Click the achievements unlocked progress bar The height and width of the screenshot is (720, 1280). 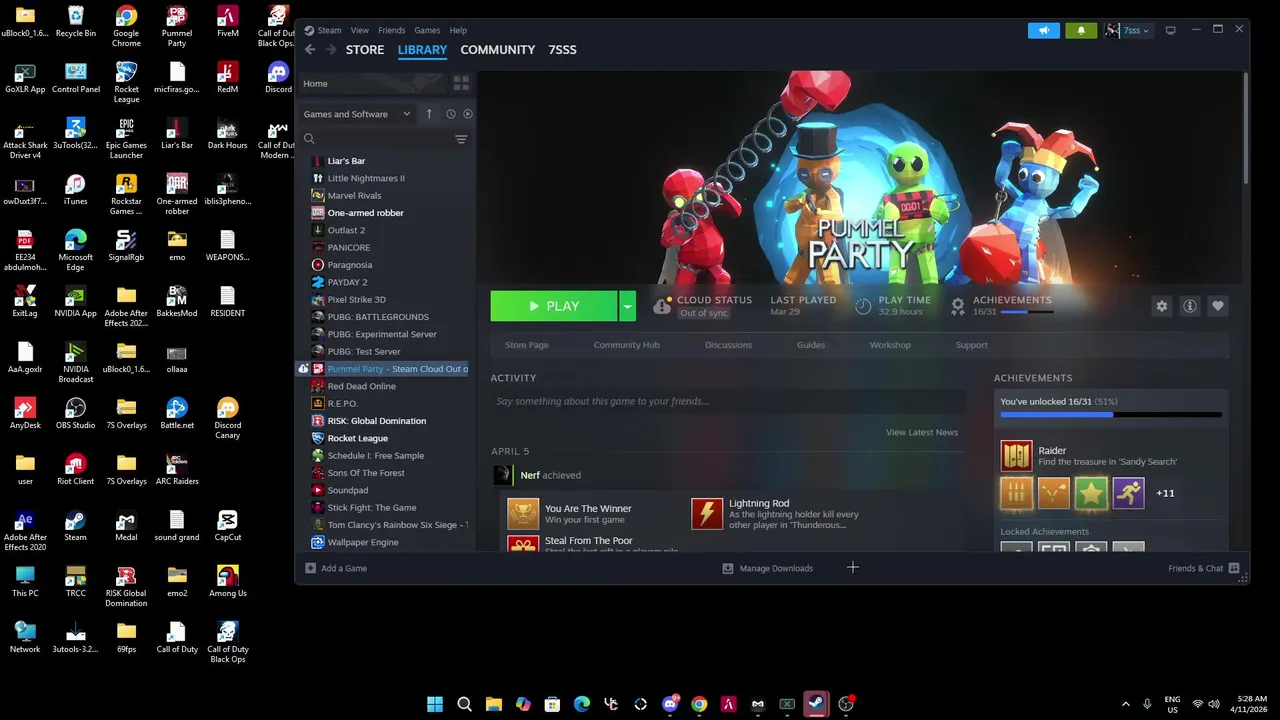click(x=1111, y=414)
